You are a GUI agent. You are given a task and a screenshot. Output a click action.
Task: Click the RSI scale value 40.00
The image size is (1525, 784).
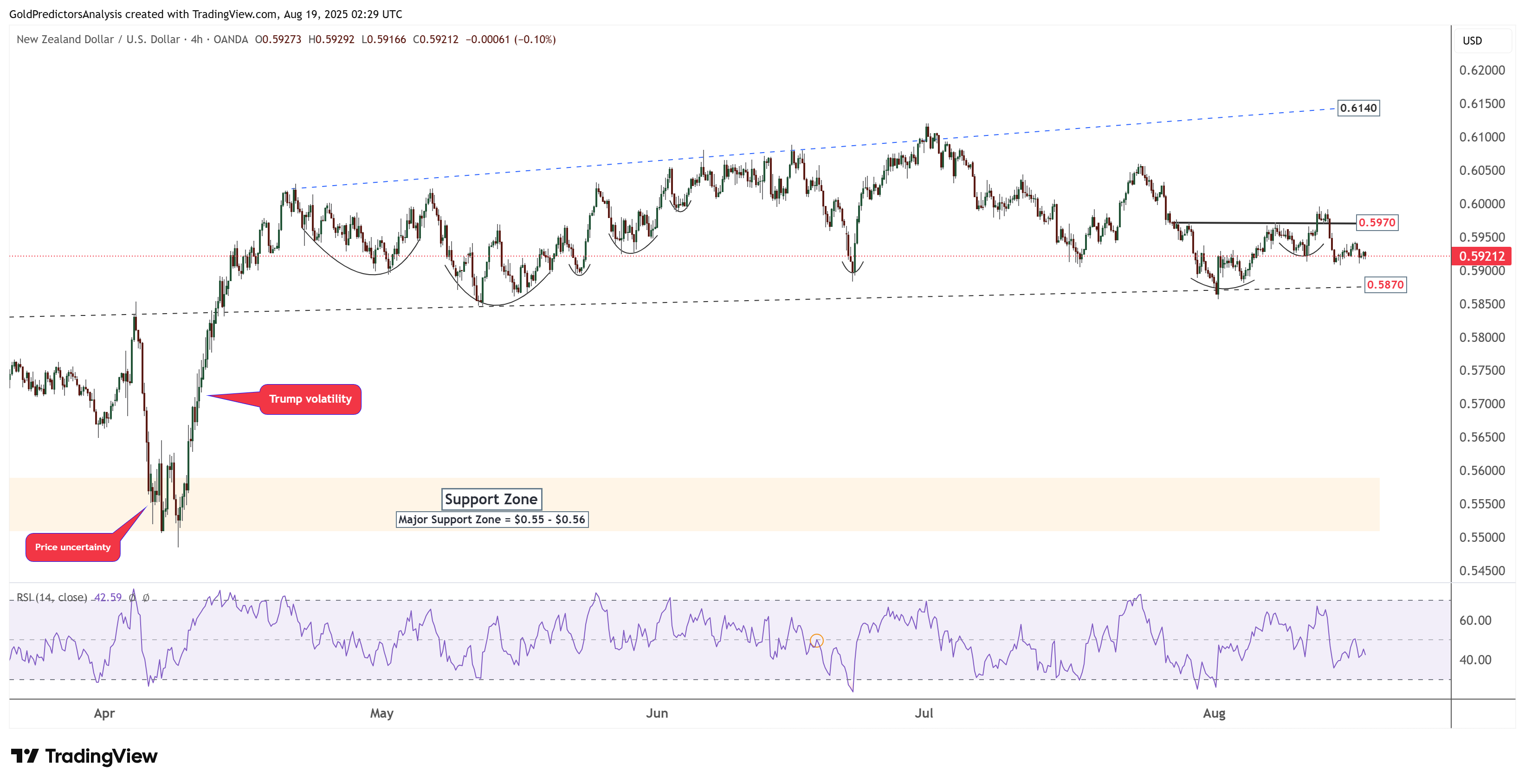click(1475, 659)
